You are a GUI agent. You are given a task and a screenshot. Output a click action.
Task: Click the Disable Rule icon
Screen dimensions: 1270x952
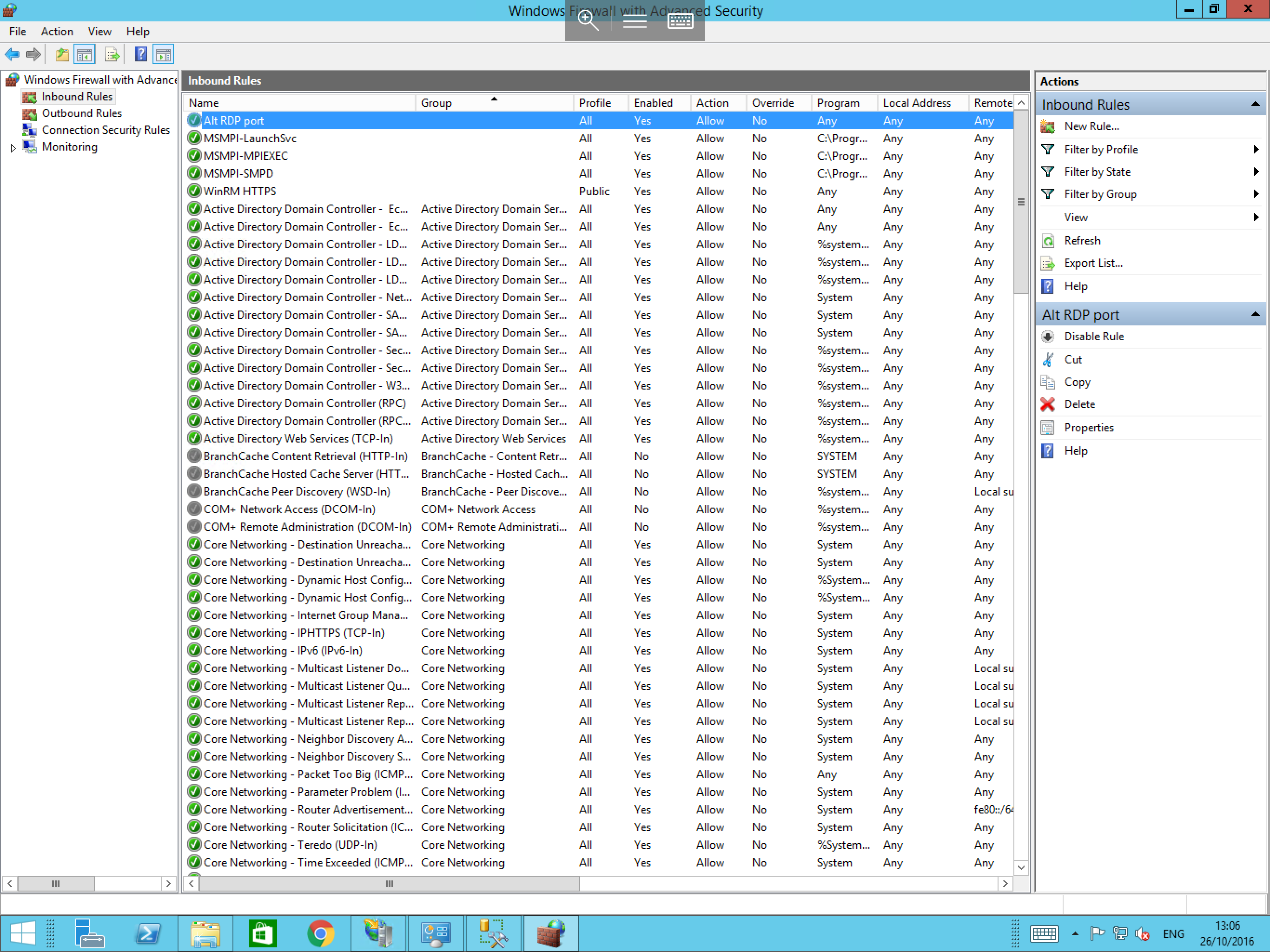click(x=1048, y=337)
